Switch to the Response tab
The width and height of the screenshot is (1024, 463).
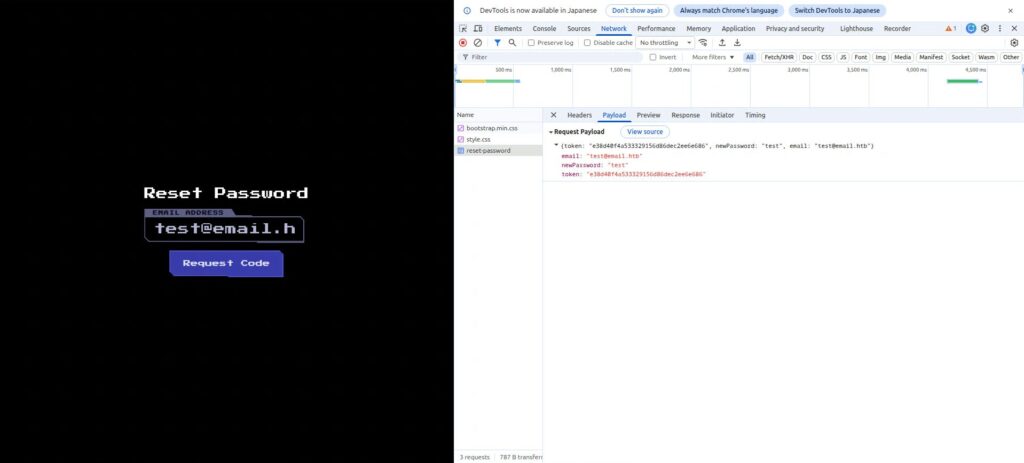[x=685, y=115]
